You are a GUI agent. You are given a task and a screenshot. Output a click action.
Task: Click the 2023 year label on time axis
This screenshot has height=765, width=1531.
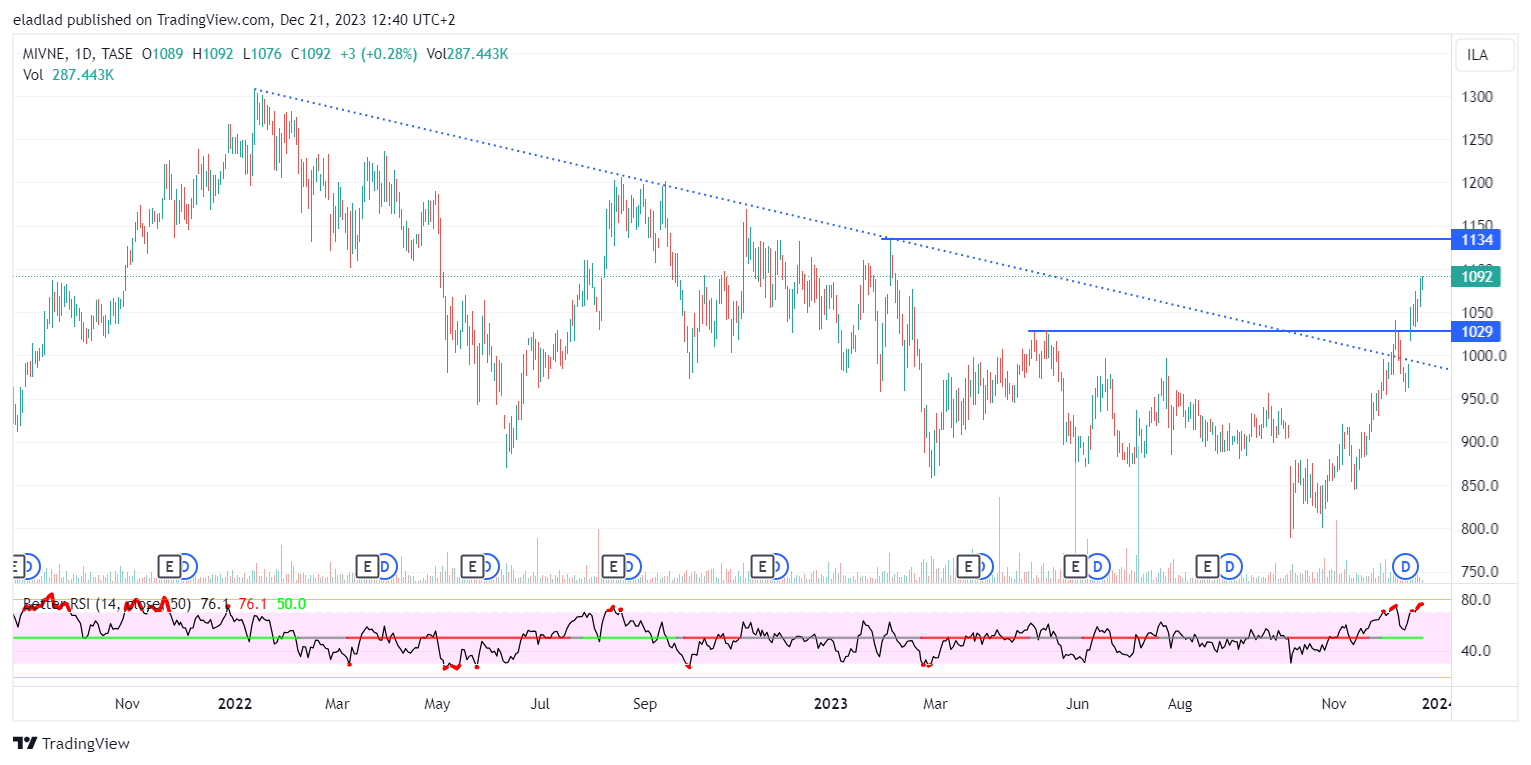click(830, 704)
